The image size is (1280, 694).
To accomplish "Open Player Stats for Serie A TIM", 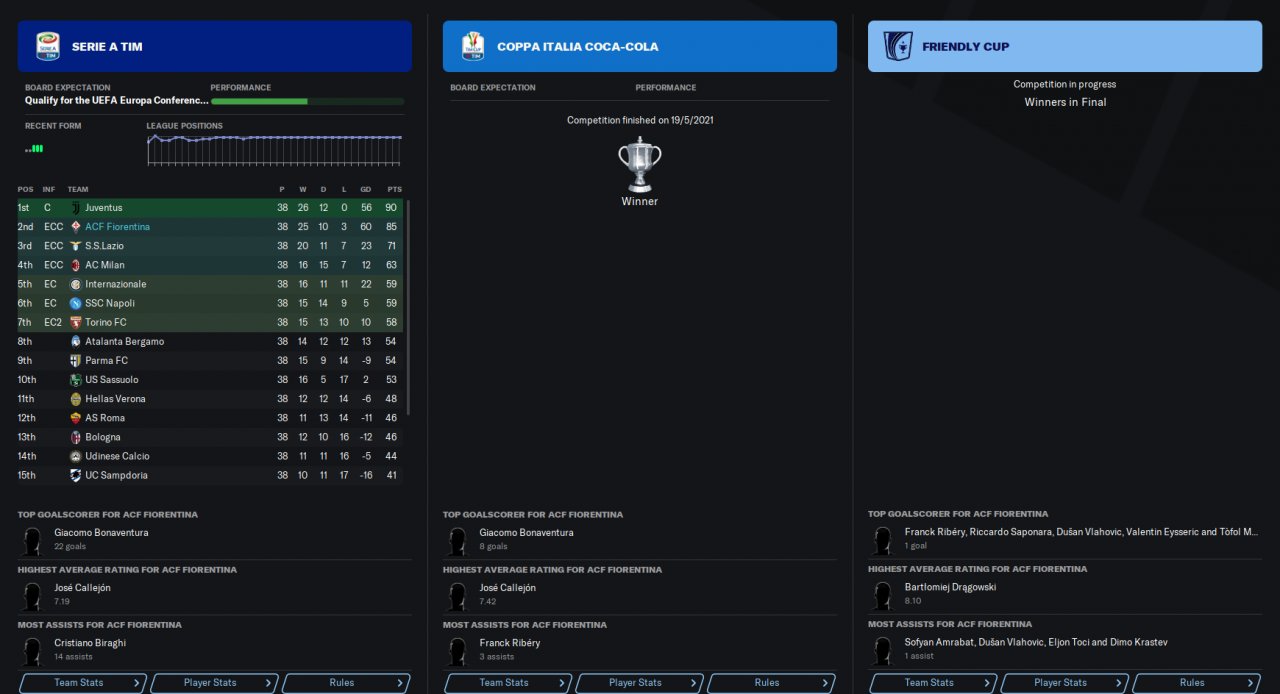I will coord(214,683).
